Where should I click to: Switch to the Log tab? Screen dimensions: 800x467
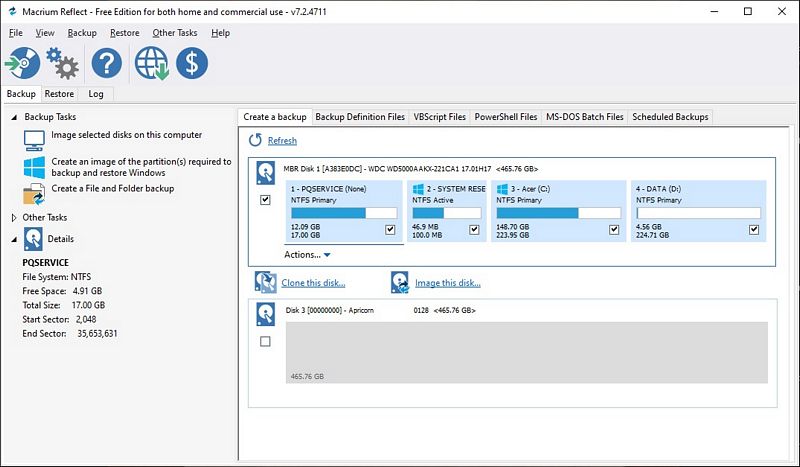(96, 94)
